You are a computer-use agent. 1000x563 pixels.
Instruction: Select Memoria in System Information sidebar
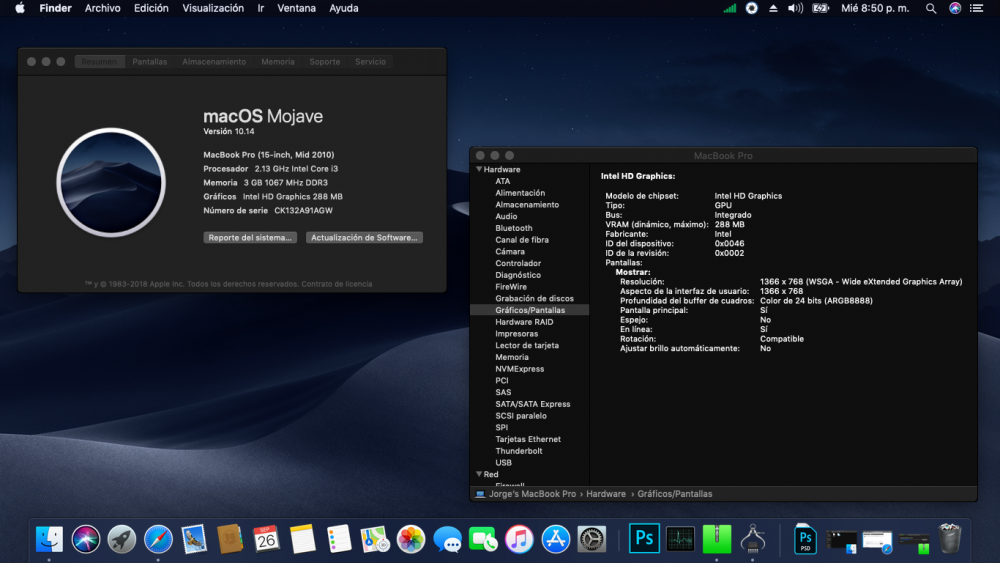(512, 357)
